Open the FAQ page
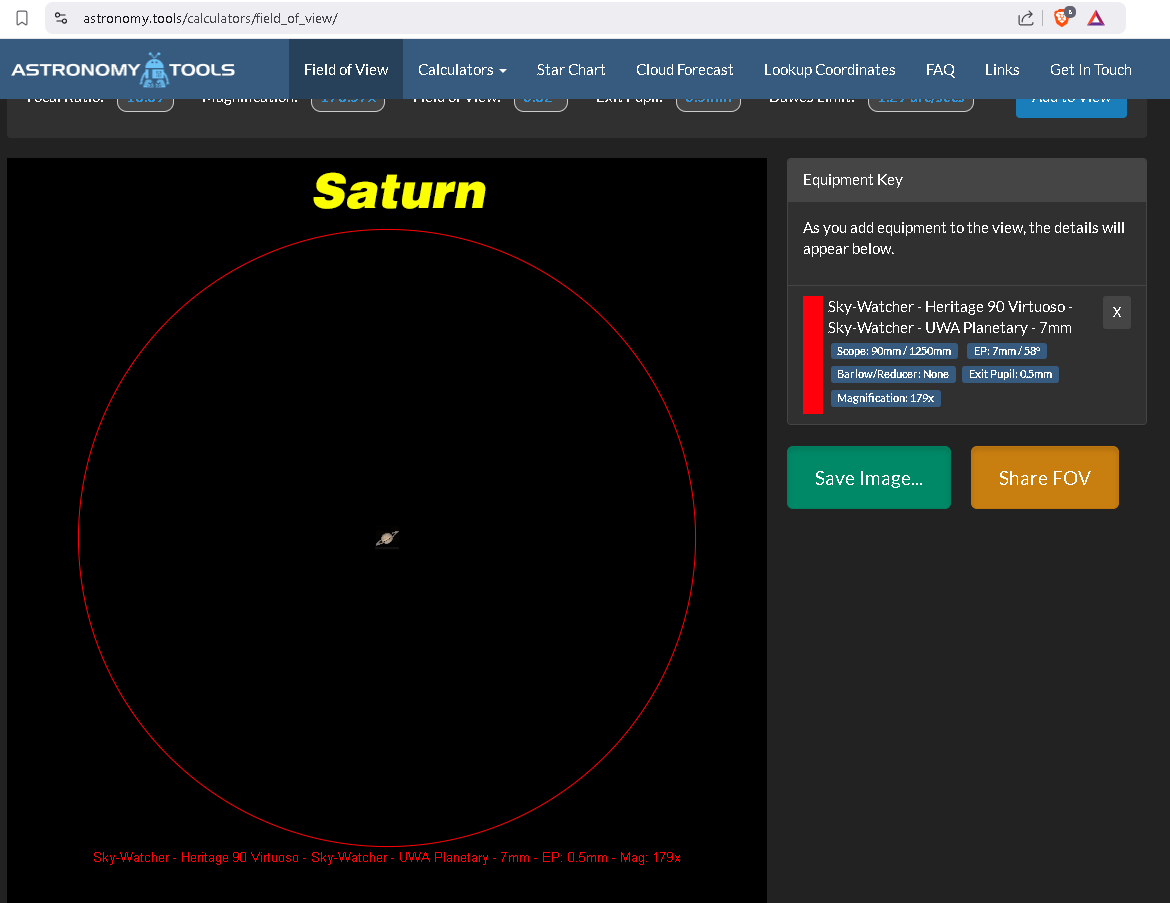The height and width of the screenshot is (903, 1170). [x=940, y=70]
